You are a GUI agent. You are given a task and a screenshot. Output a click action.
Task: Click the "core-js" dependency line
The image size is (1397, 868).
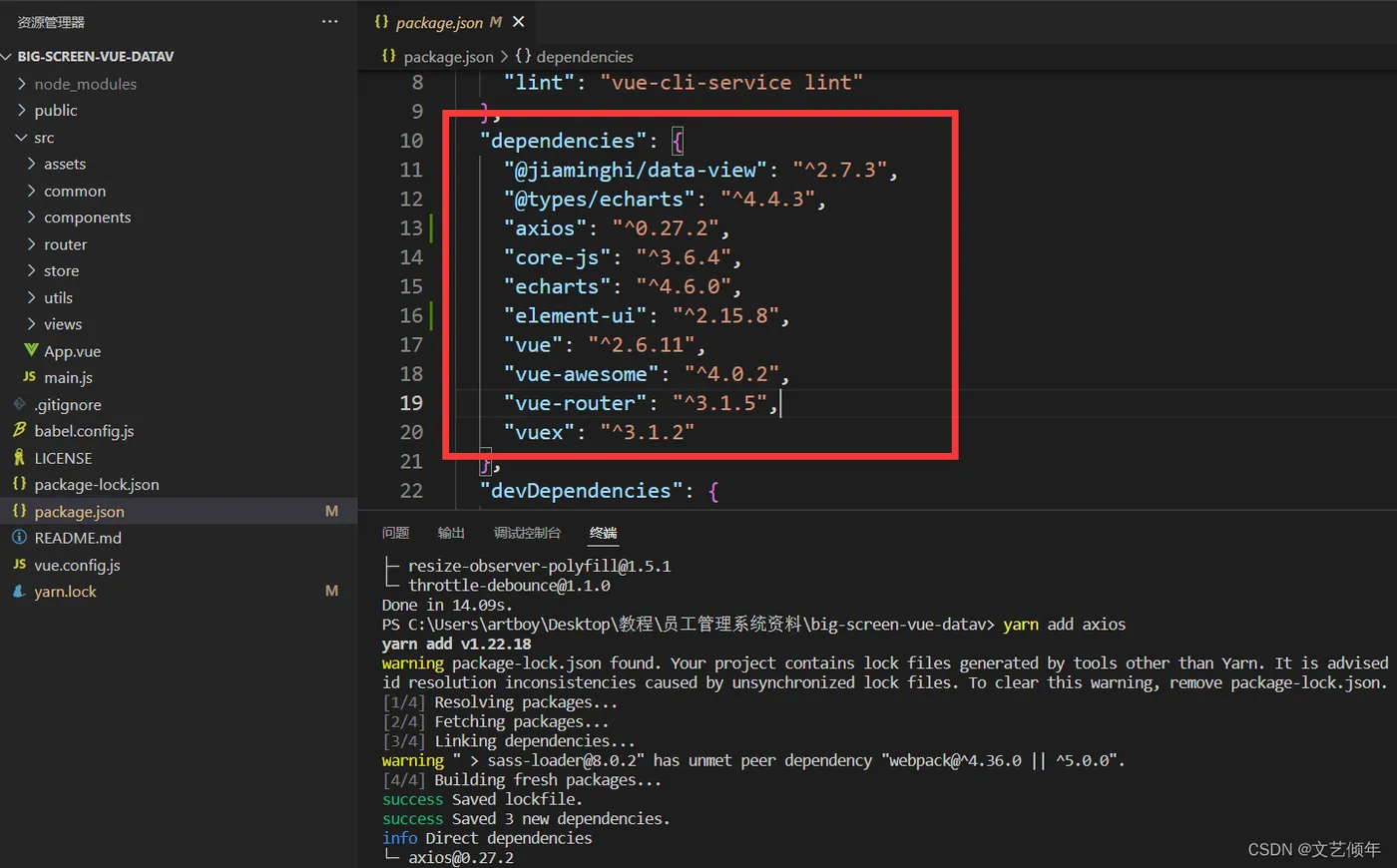pyautogui.click(x=623, y=257)
